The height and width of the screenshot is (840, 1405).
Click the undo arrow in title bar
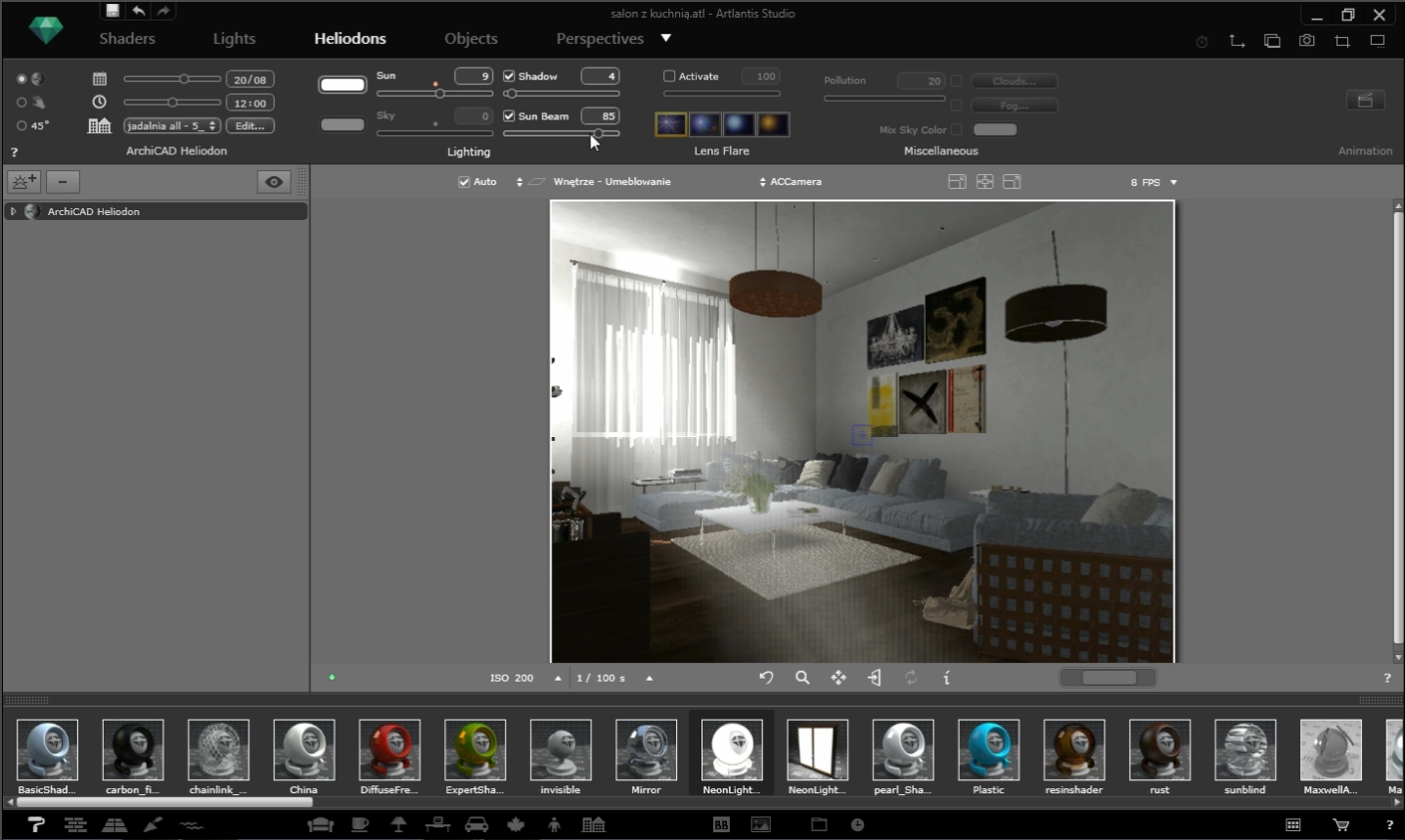tap(139, 11)
